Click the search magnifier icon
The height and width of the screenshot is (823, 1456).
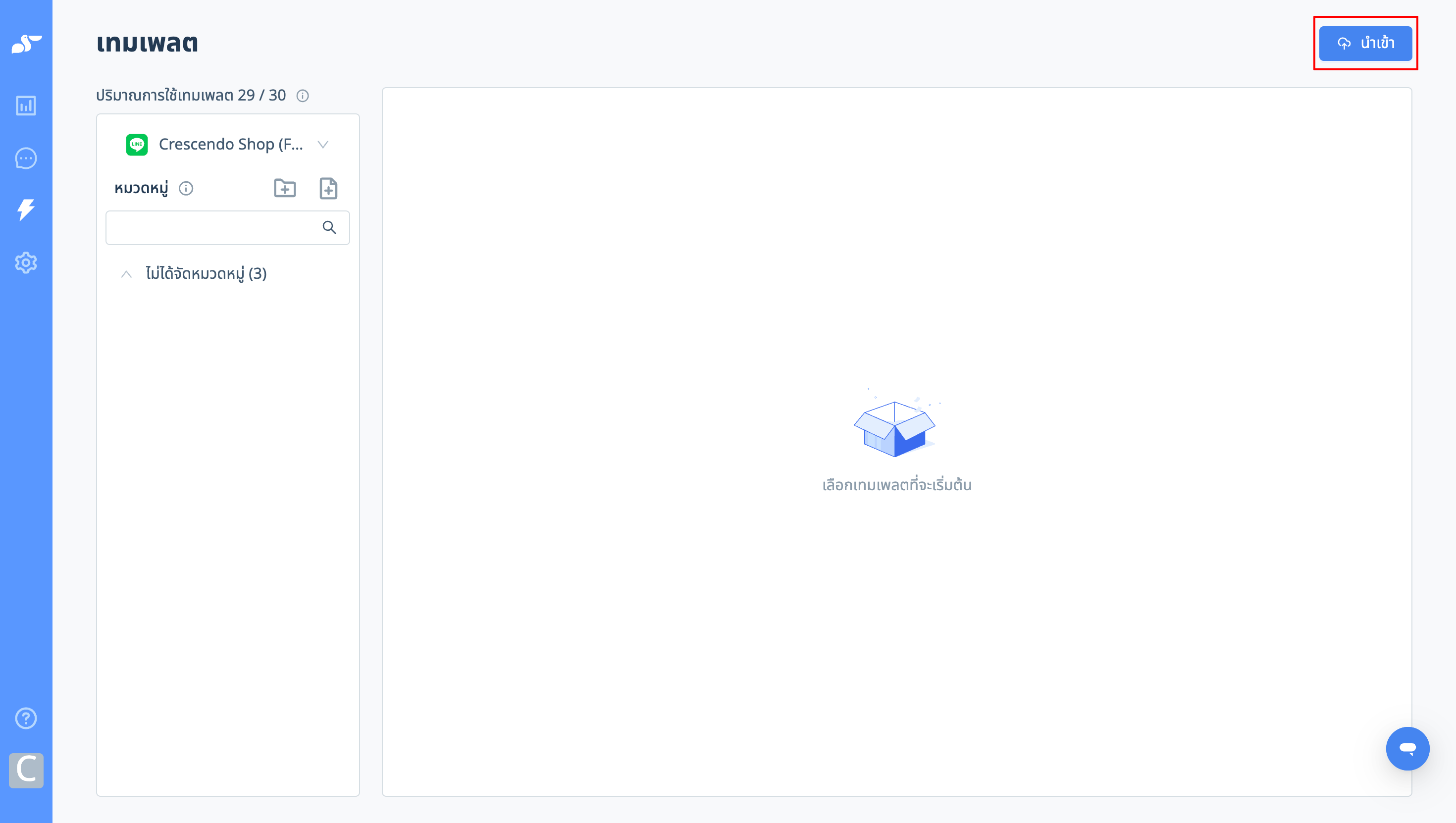point(329,227)
